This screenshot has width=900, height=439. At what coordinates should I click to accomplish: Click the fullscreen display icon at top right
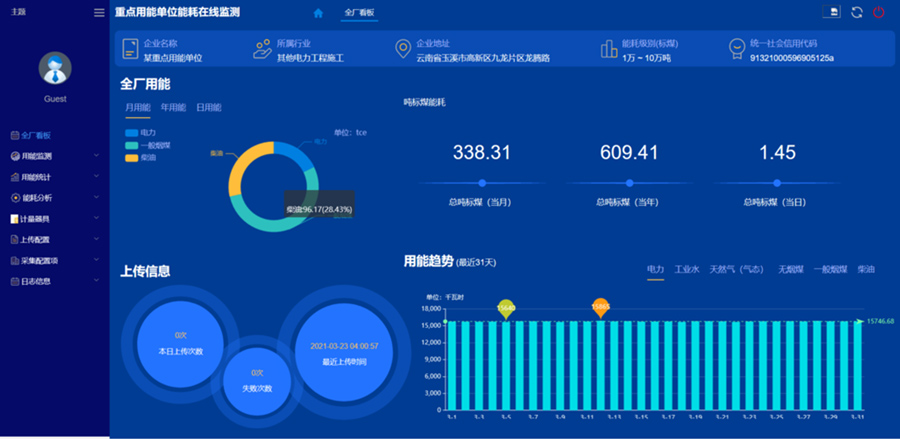tap(831, 12)
